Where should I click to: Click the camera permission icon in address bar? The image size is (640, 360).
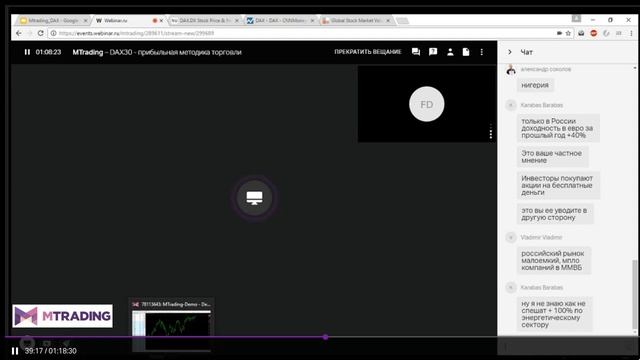559,33
